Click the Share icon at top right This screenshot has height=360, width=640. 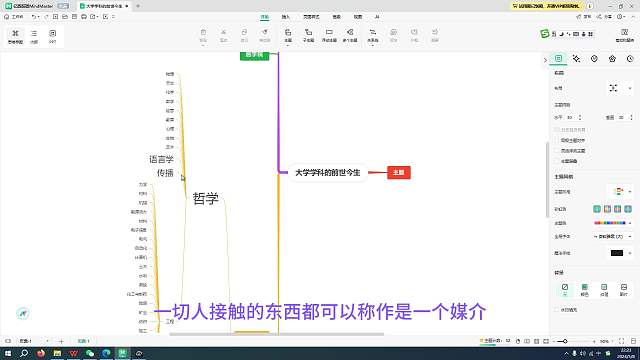point(604,17)
